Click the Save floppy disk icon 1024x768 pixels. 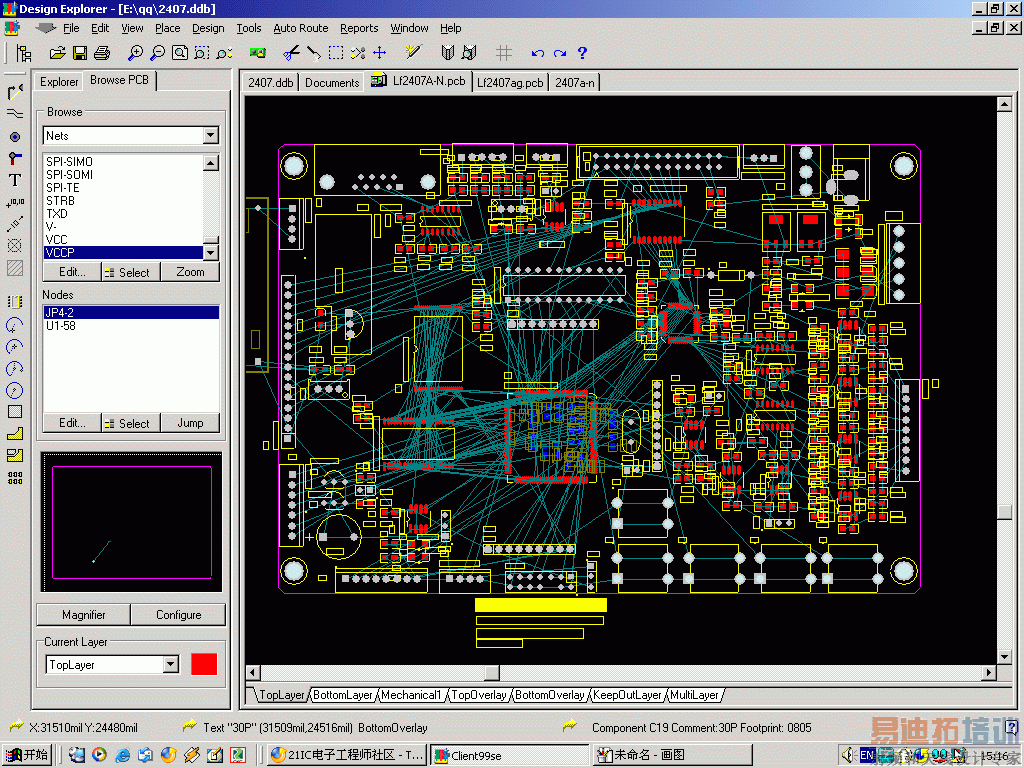click(79, 53)
